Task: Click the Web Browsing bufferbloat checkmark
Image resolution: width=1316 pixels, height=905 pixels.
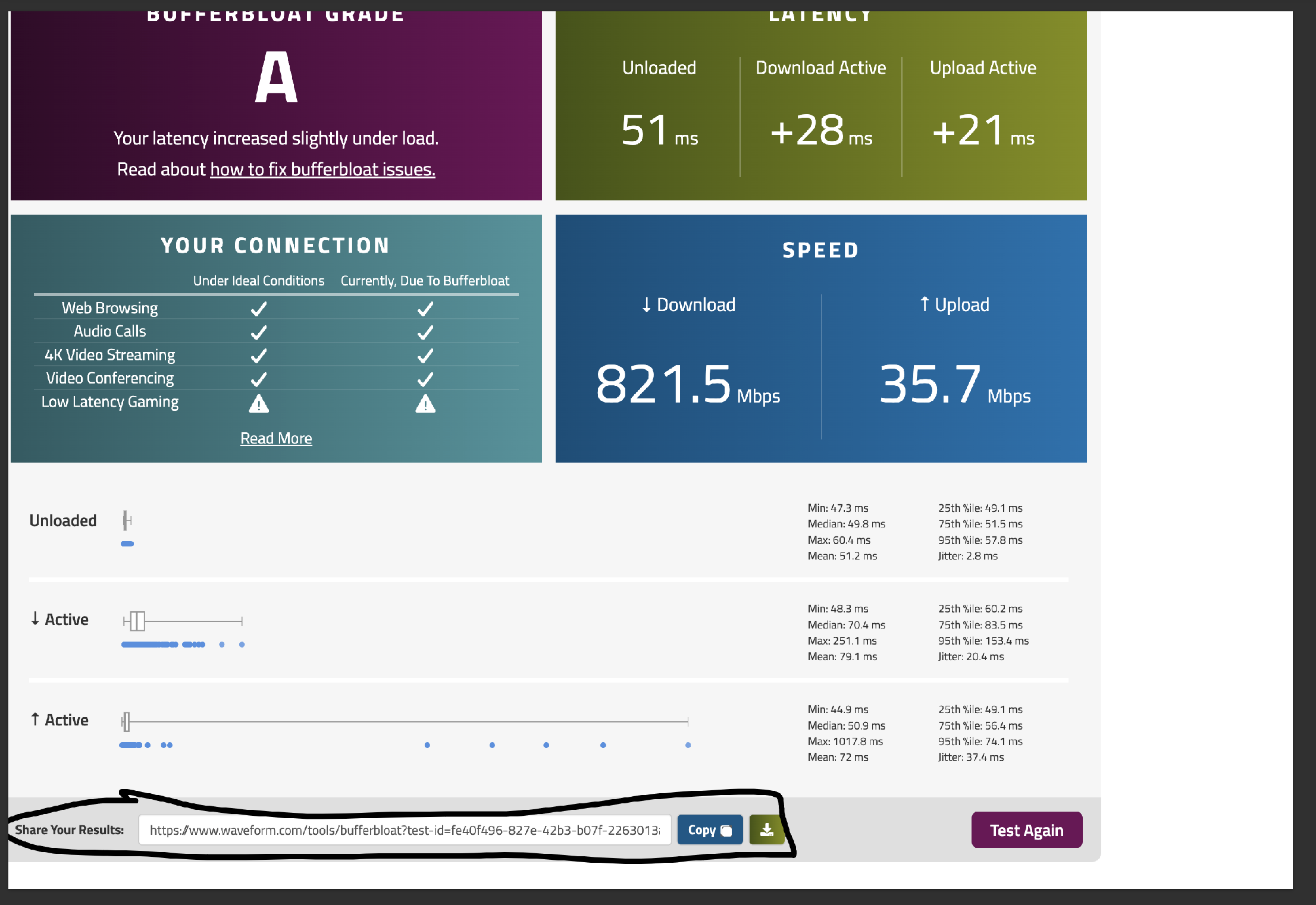Action: (425, 309)
